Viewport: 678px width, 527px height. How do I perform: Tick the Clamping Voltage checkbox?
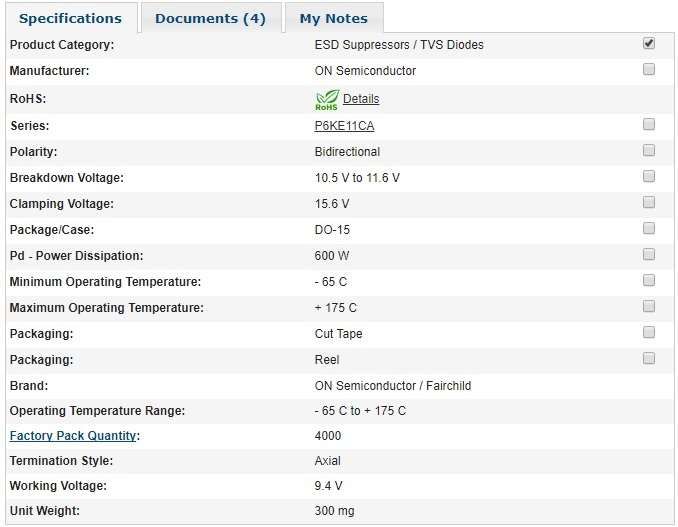pos(649,202)
